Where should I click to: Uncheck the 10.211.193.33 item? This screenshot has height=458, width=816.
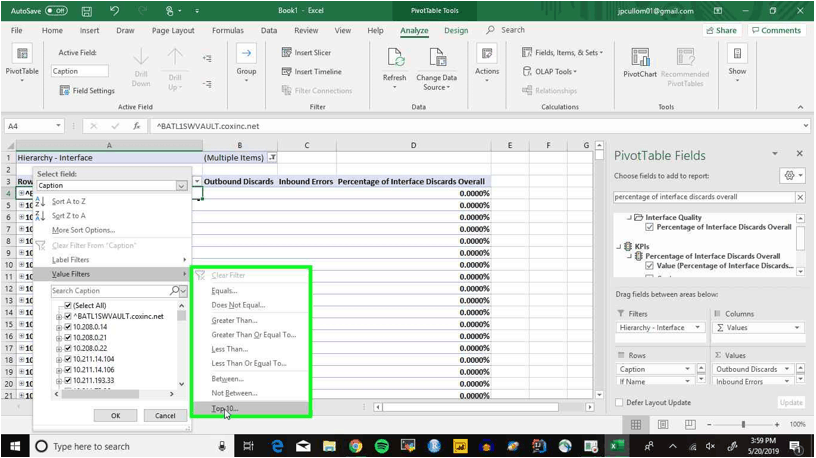[x=68, y=380]
